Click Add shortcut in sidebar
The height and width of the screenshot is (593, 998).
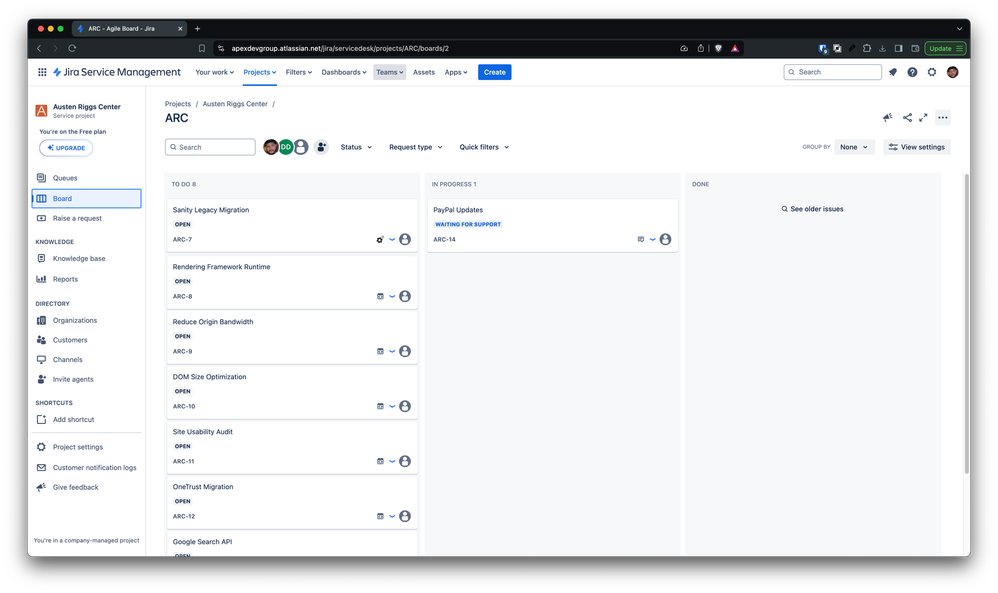coord(87,420)
